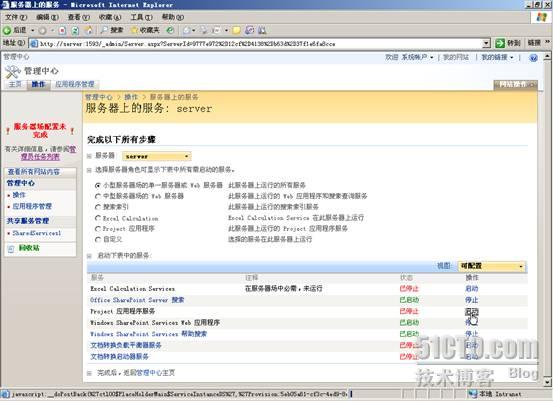This screenshot has height=401, width=553.
Task: Open the Favorites (收藏夹) star button
Action: (x=145, y=30)
